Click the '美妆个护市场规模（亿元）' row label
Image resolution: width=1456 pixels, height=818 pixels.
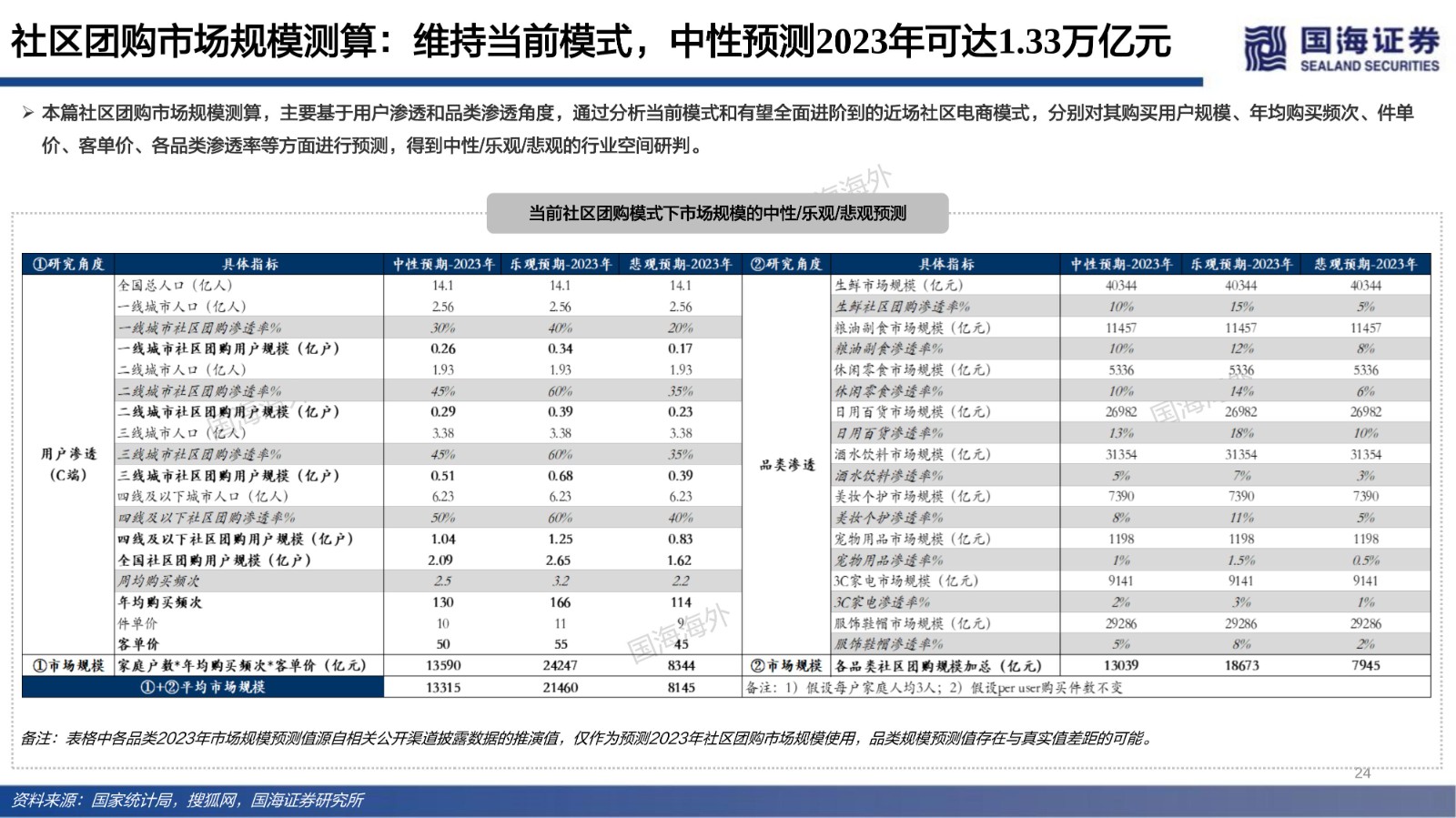(913, 496)
